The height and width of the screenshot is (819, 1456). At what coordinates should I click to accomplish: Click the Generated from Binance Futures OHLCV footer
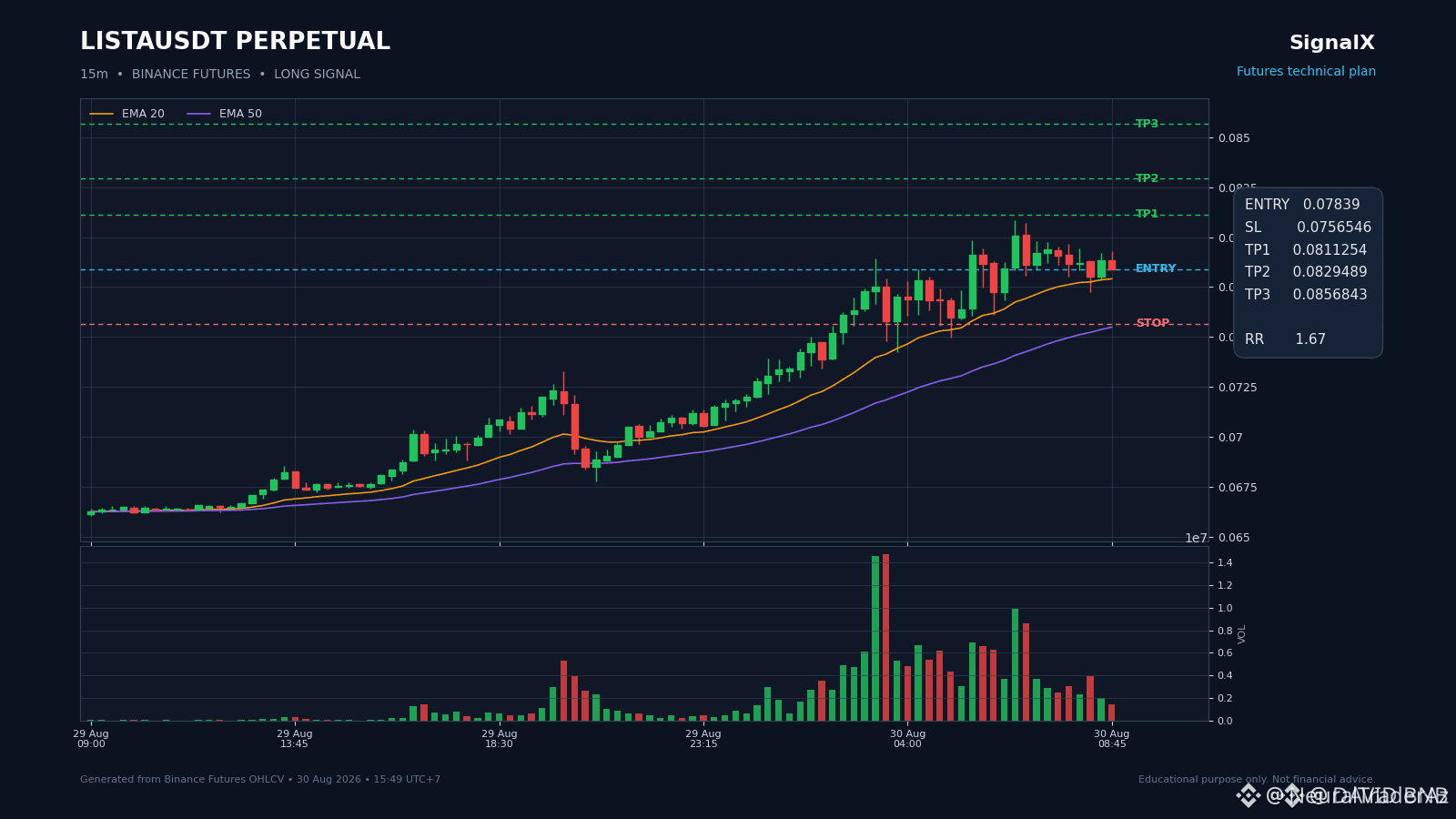(260, 780)
